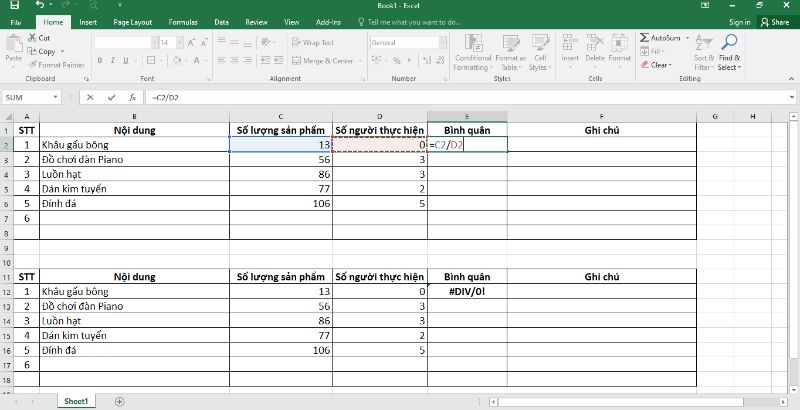Click the Share button
The width and height of the screenshot is (800, 410).
click(x=774, y=21)
